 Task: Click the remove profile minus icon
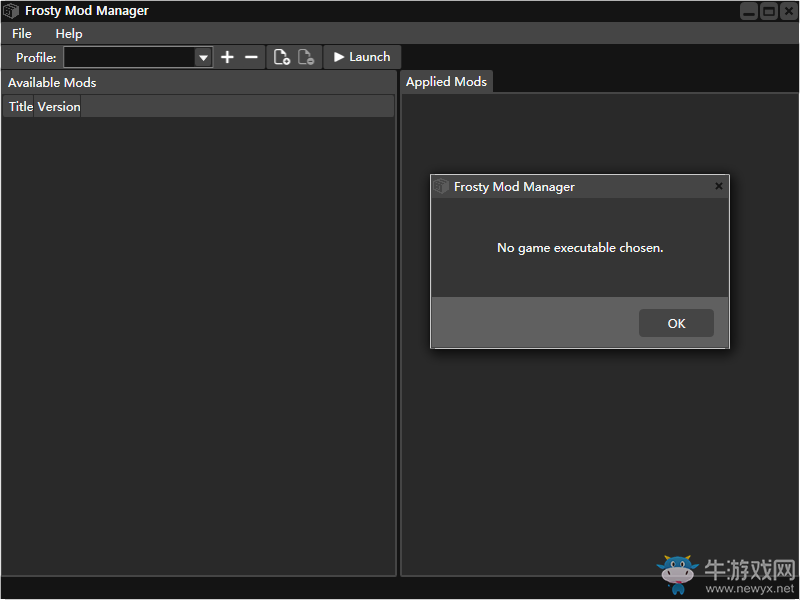point(251,57)
